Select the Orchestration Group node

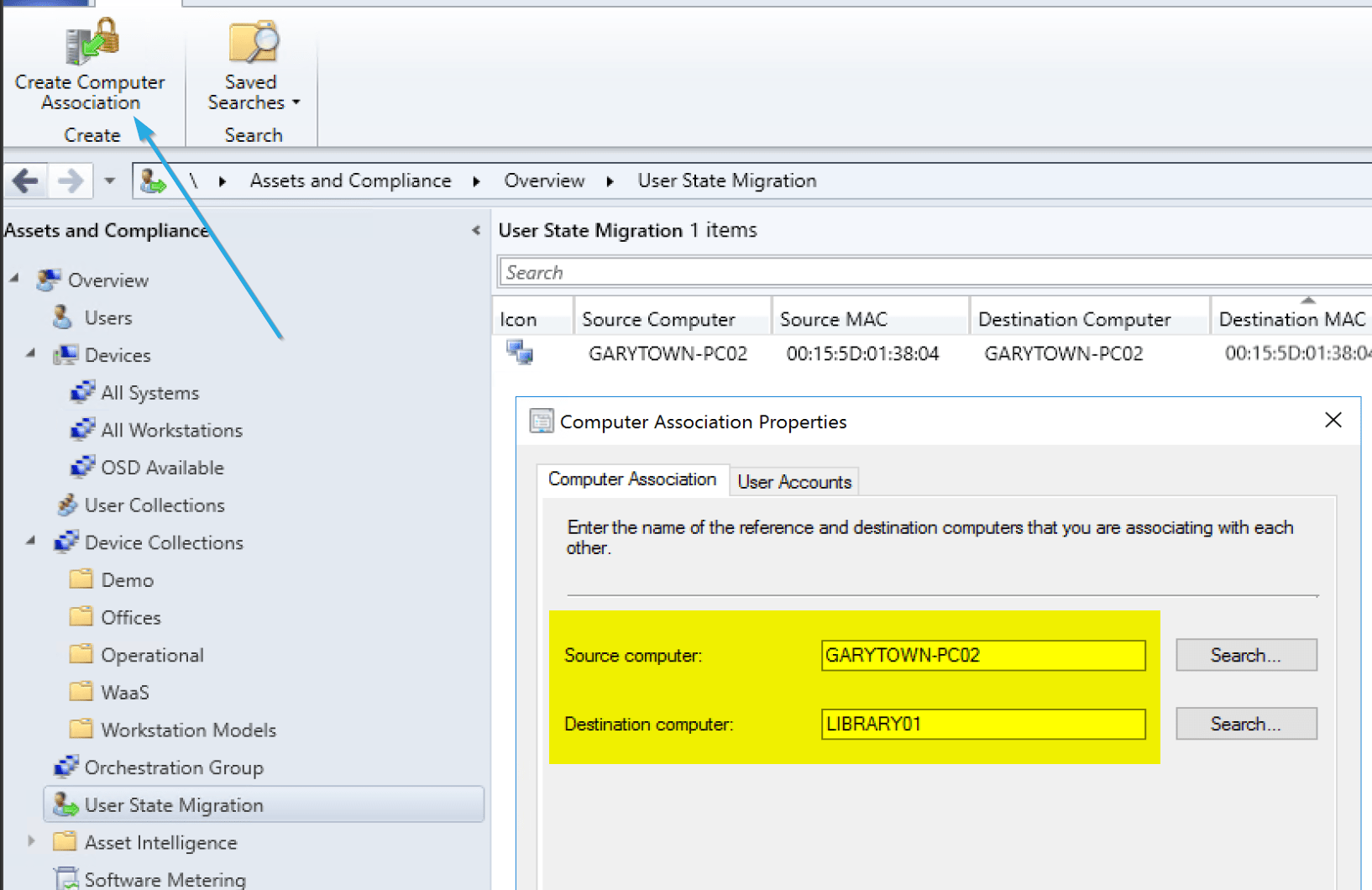tap(174, 767)
